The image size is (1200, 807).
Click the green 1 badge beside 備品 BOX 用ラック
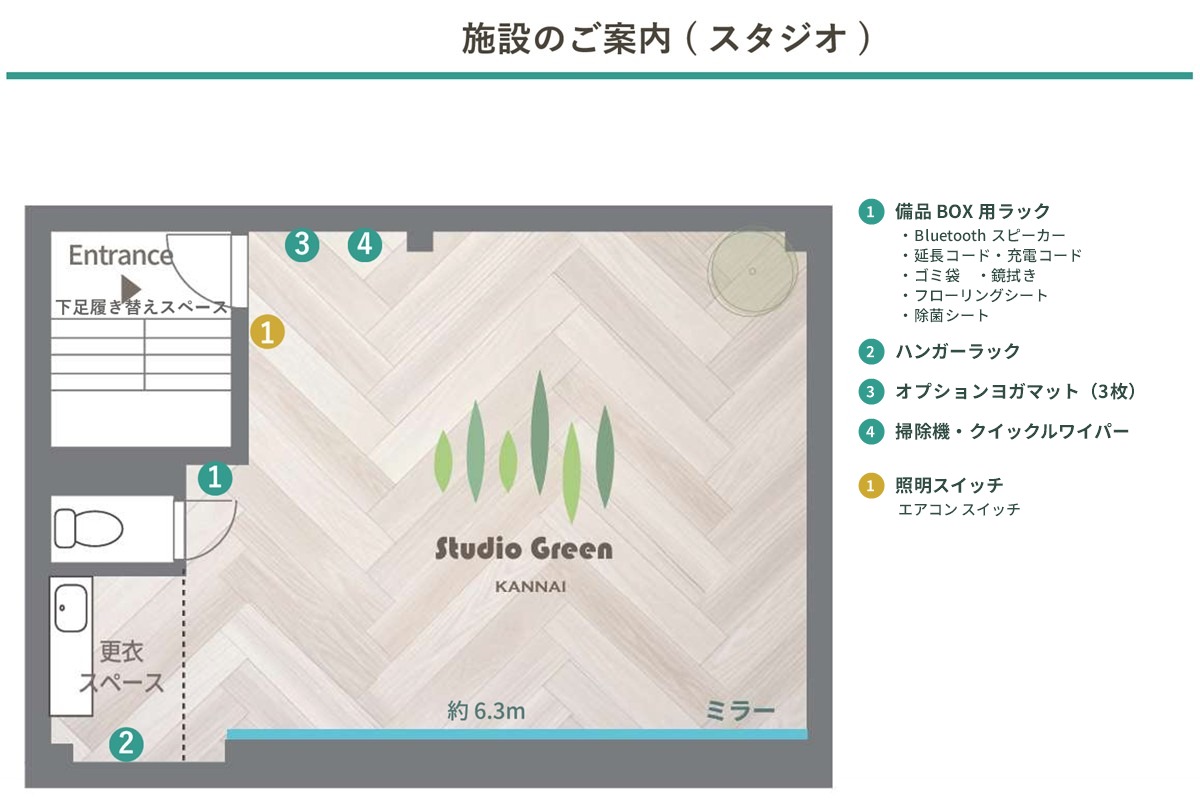871,211
